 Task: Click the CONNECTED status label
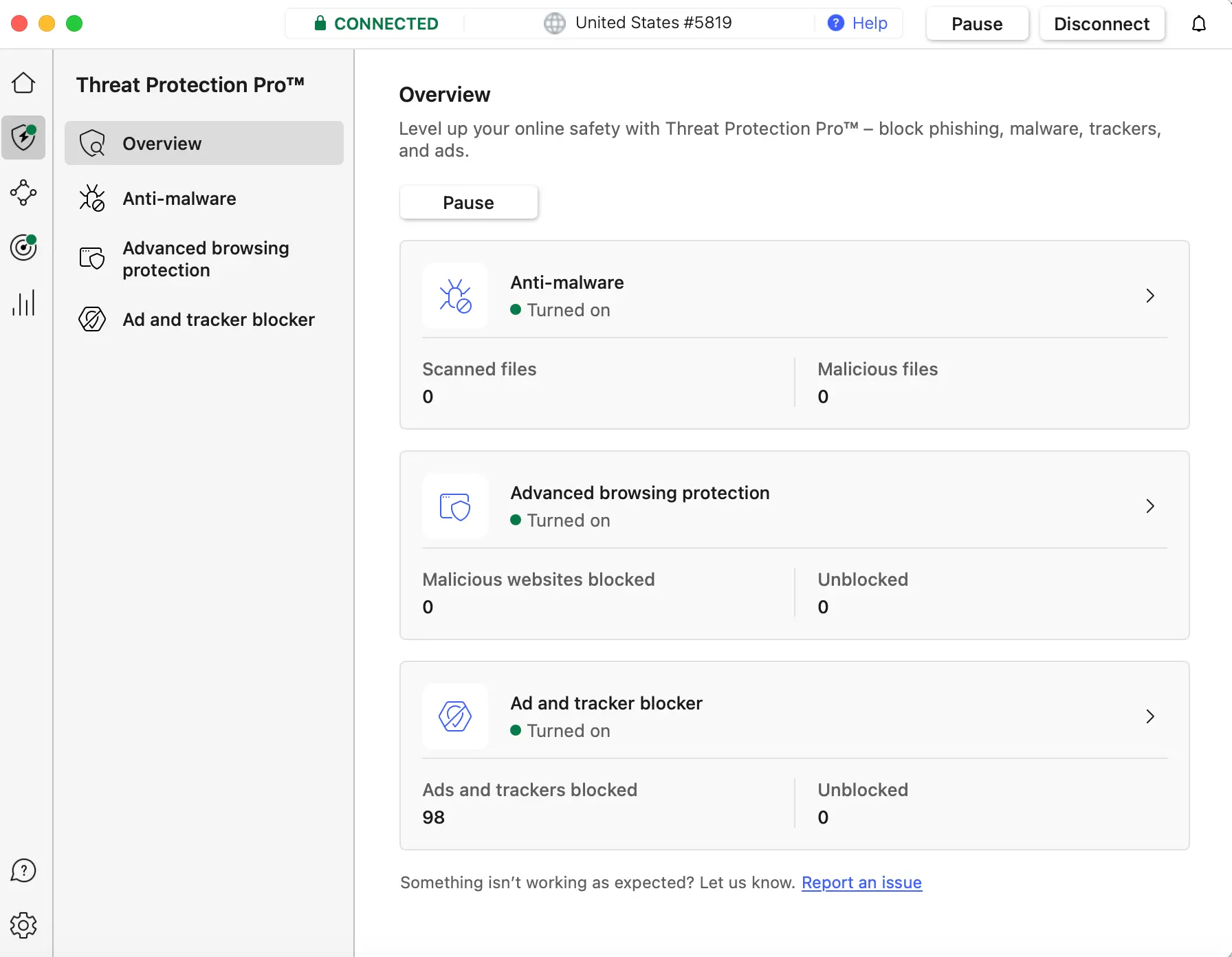[x=386, y=23]
